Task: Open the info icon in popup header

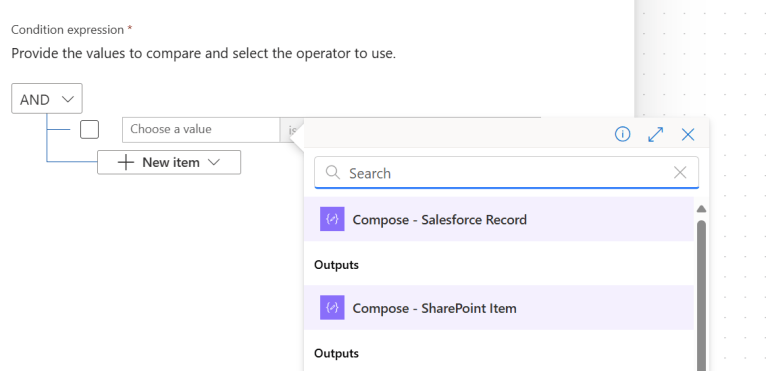Action: [x=622, y=134]
